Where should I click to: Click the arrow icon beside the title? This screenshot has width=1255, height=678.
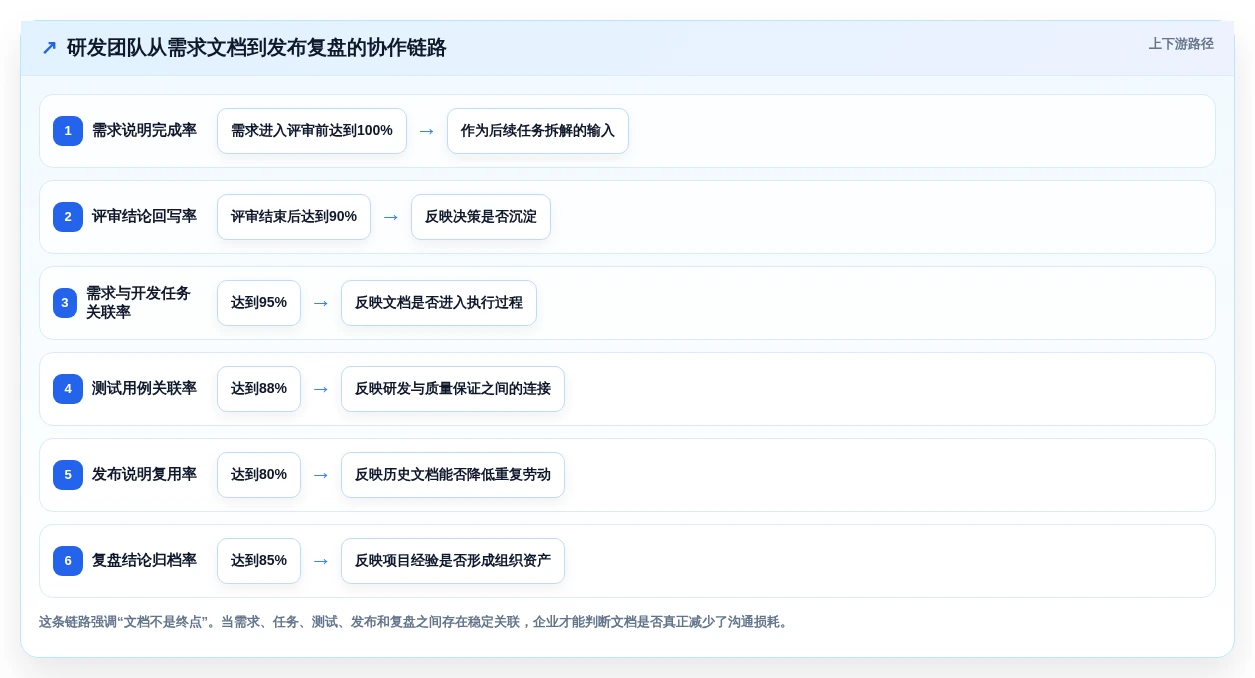49,48
